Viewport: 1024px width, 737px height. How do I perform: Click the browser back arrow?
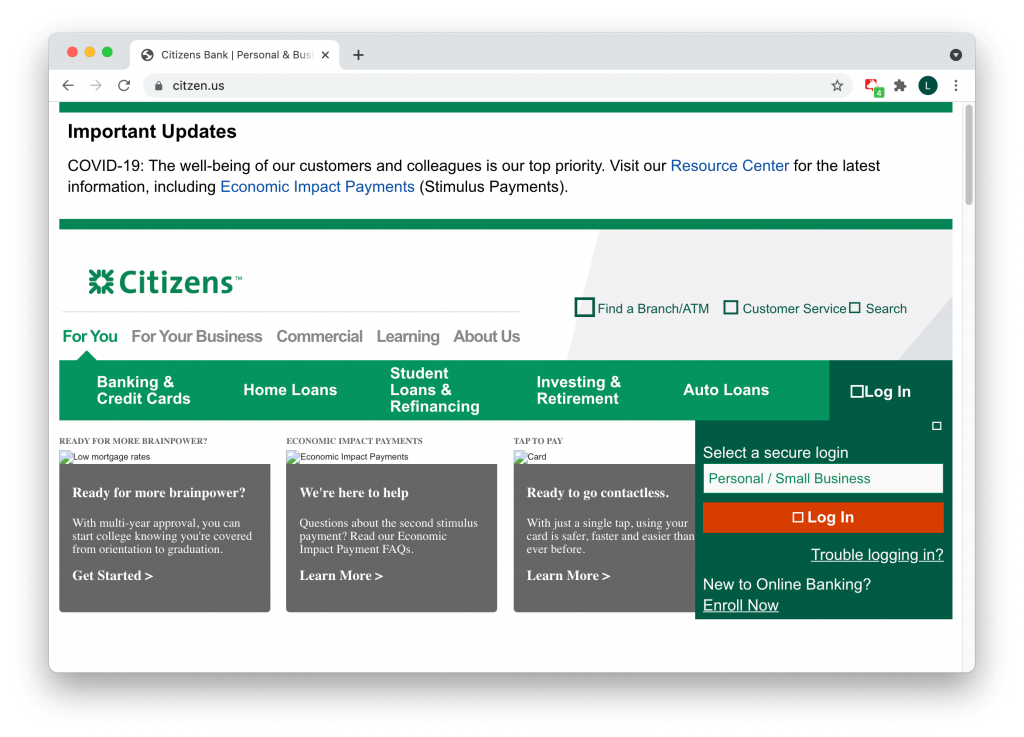(68, 86)
